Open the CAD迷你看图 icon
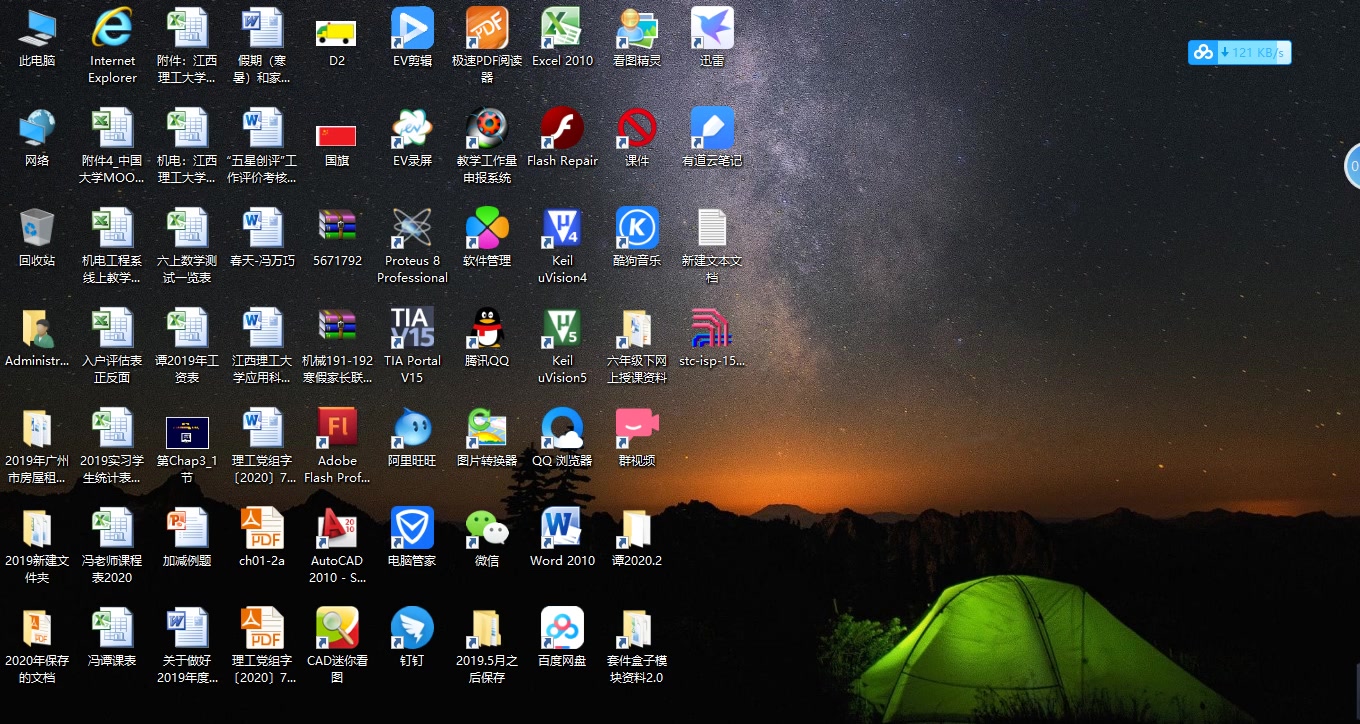 coord(337,628)
